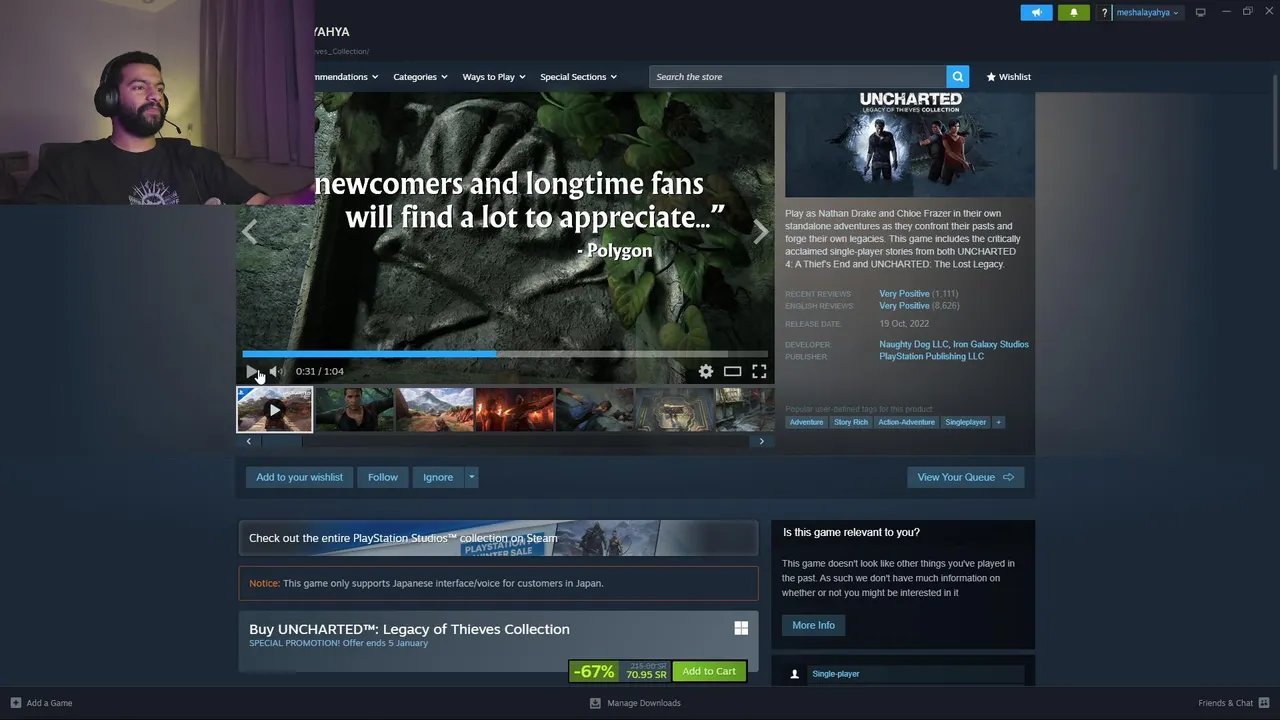Screen dimensions: 1280x720
Task: Click the More Info button
Action: click(x=813, y=625)
